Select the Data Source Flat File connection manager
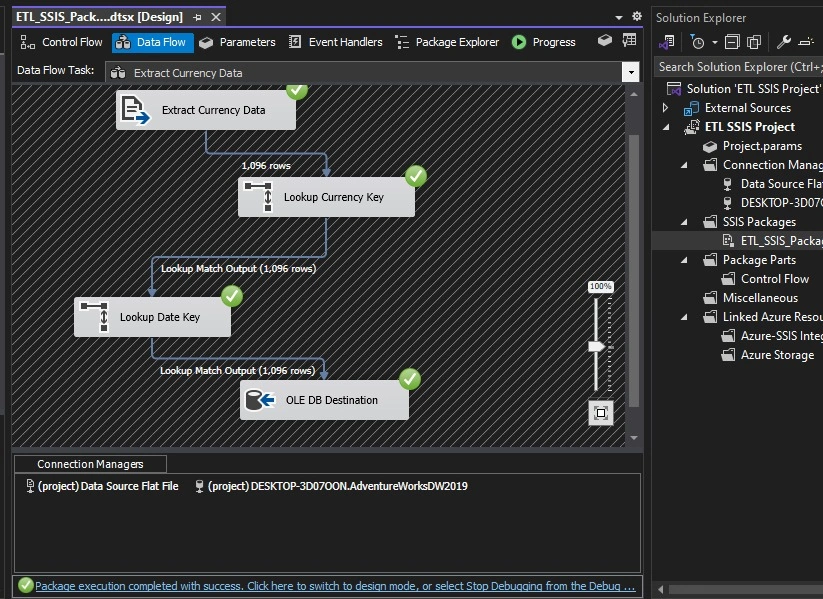The image size is (823, 599). tap(102, 486)
